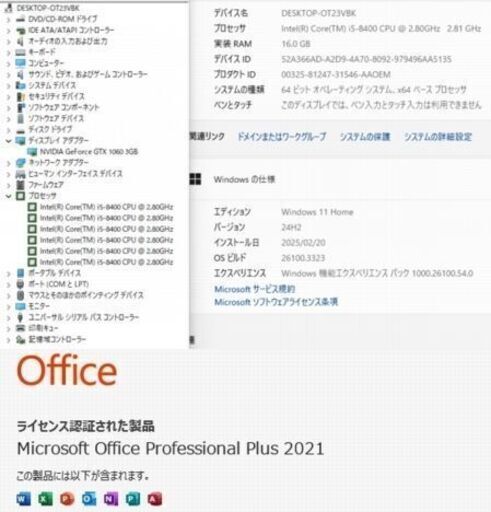Click the Access app icon

155,499
